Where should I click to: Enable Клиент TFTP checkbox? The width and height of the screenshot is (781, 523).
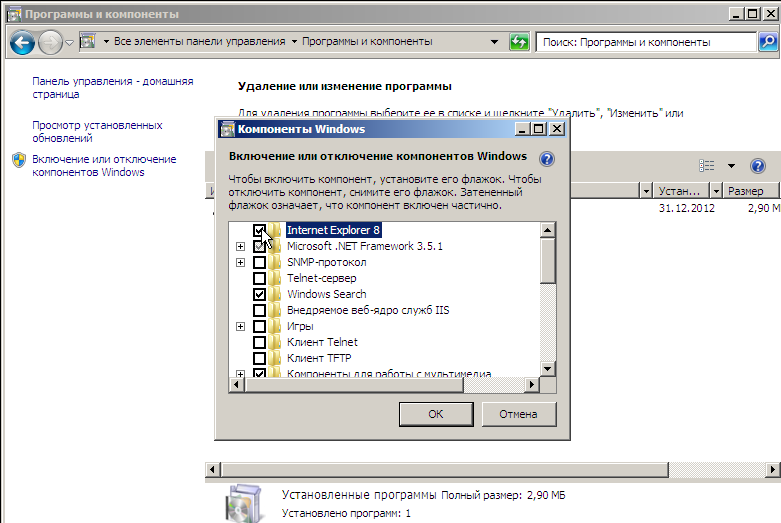pos(259,358)
